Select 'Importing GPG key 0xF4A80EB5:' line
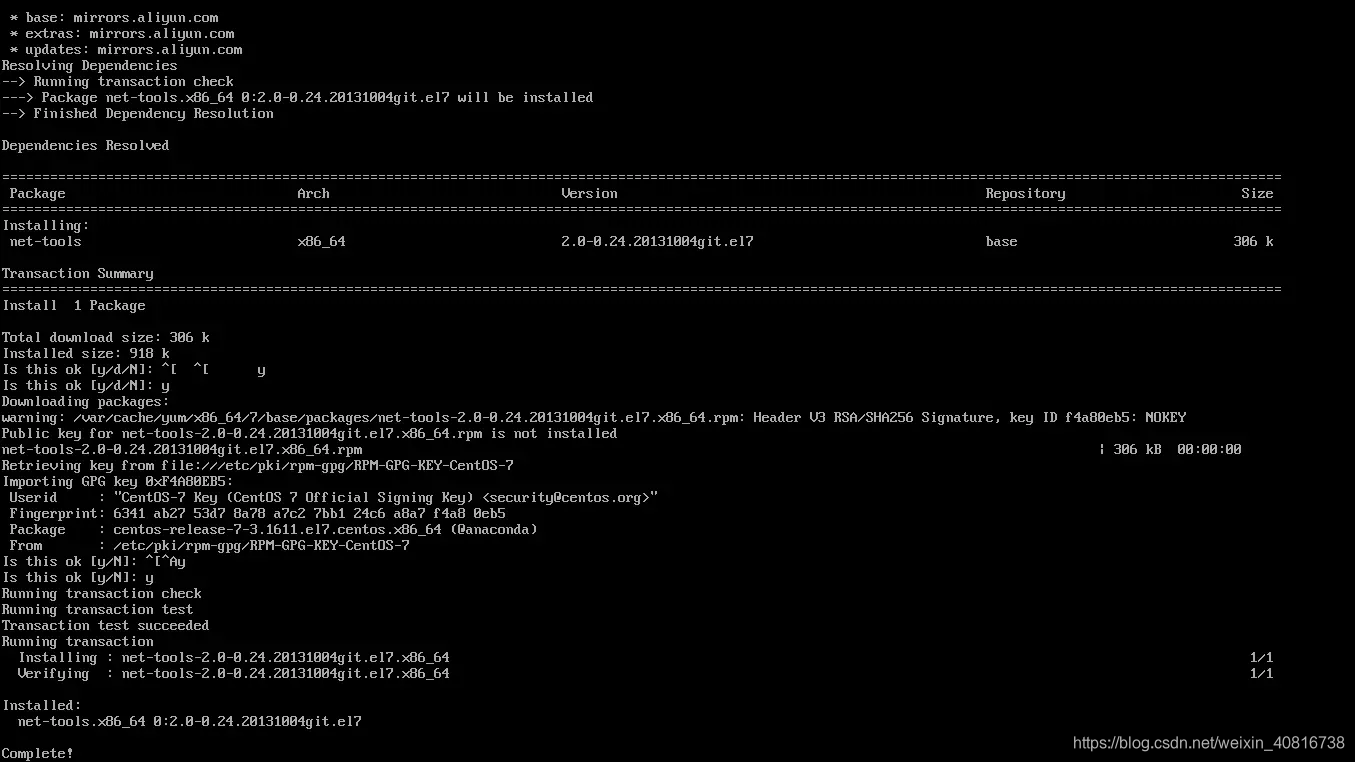The height and width of the screenshot is (762, 1355). point(118,482)
